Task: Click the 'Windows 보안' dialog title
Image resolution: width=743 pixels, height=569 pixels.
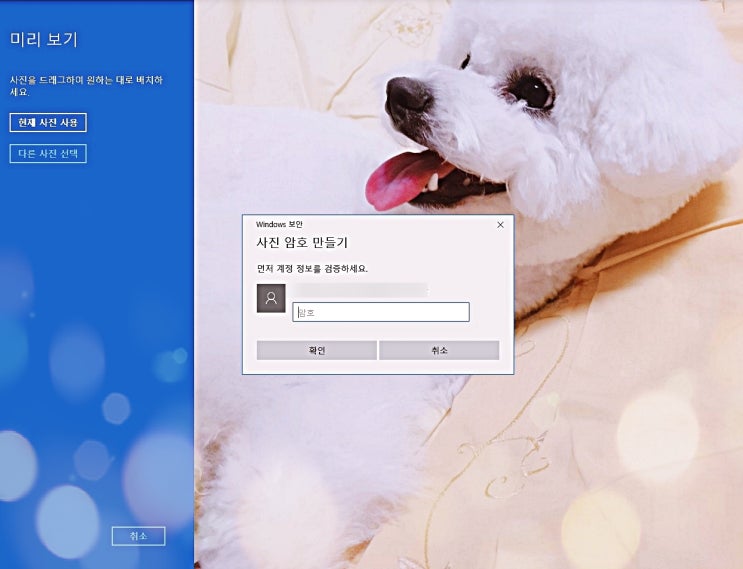Action: click(x=279, y=224)
